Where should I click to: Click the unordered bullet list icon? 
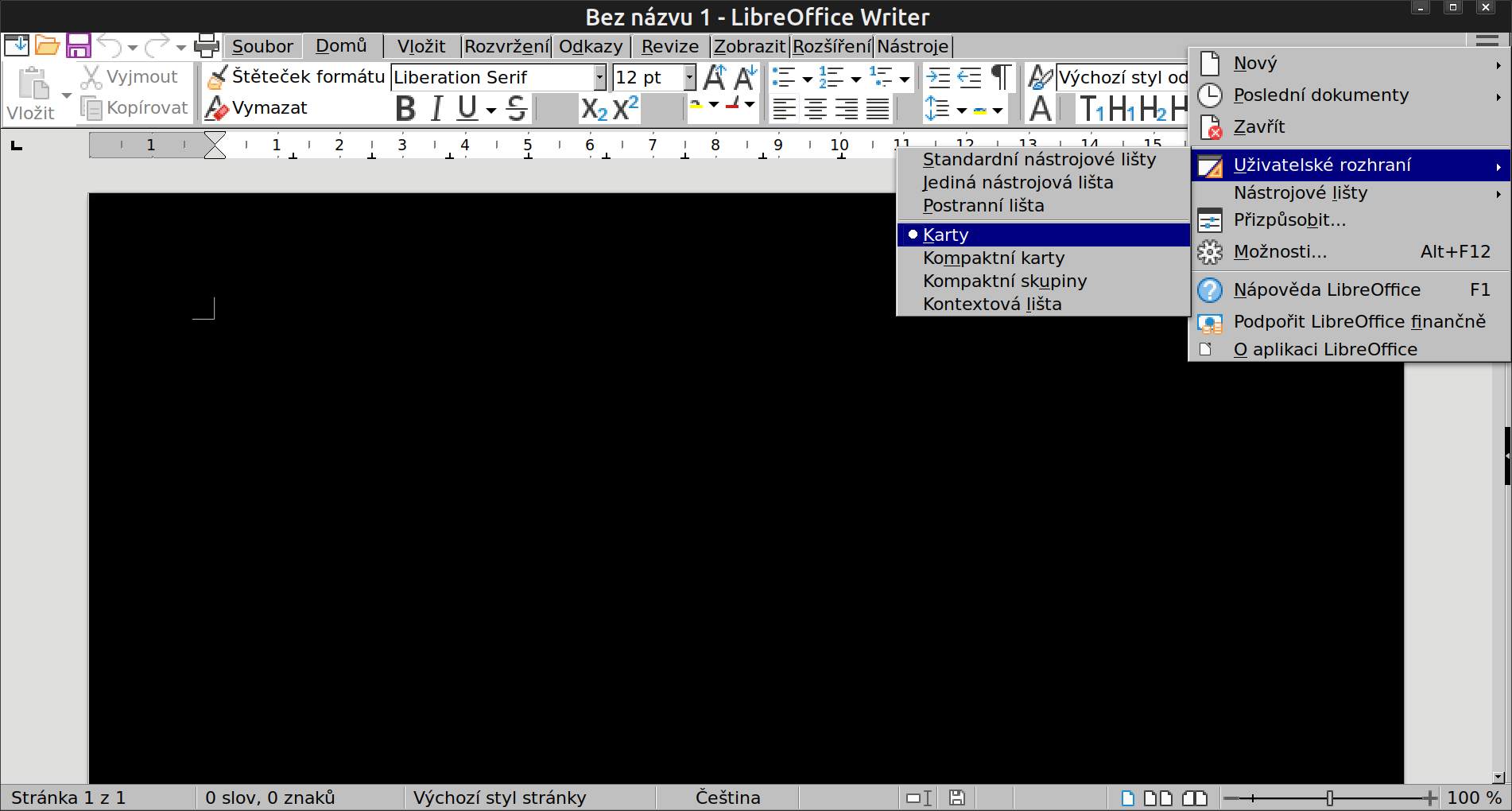pos(784,77)
